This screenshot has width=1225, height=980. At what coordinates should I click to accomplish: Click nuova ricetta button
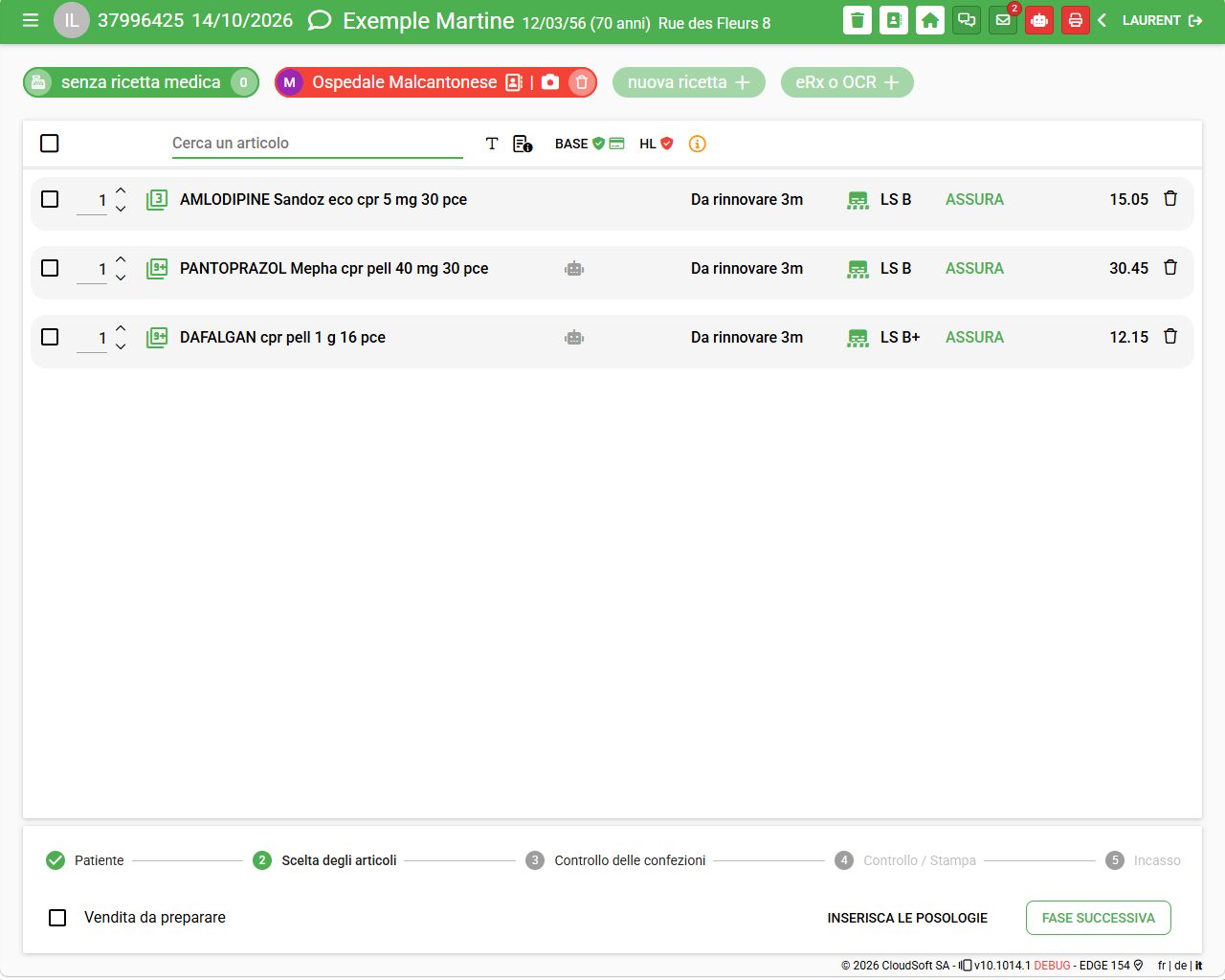[x=689, y=82]
